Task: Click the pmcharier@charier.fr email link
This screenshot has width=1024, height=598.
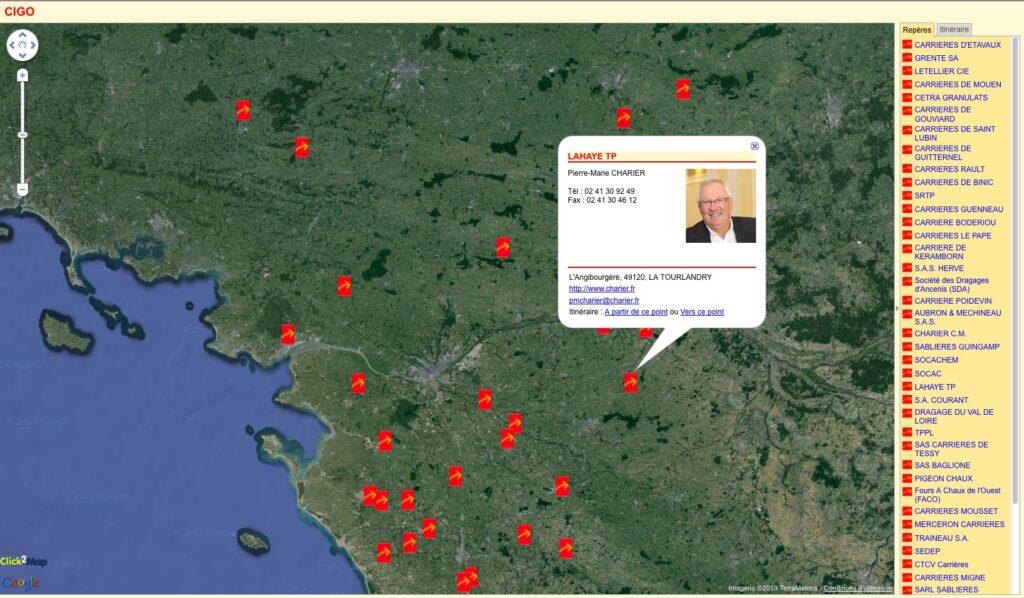Action: coord(603,300)
